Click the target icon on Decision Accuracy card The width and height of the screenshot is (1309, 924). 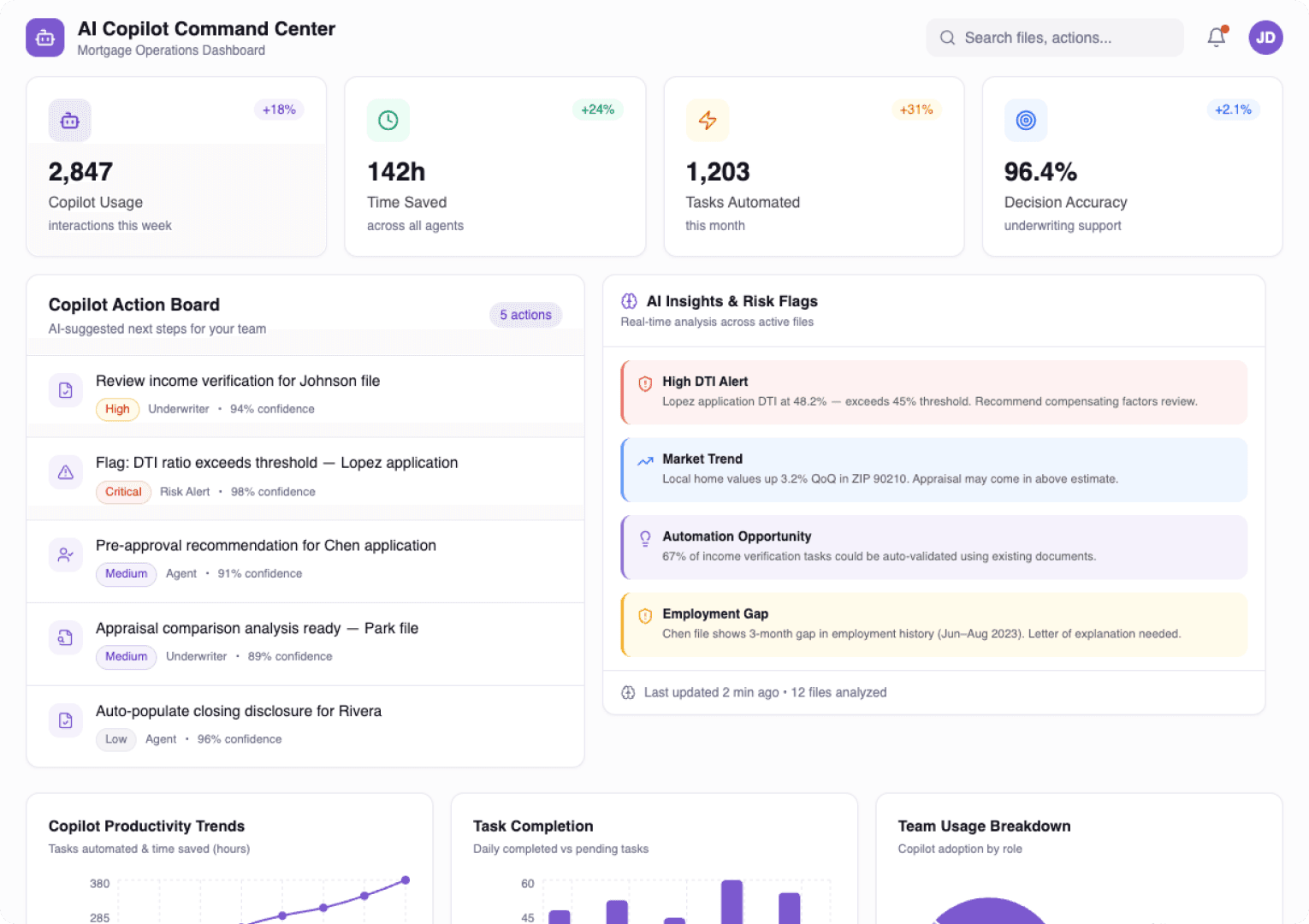(1026, 121)
